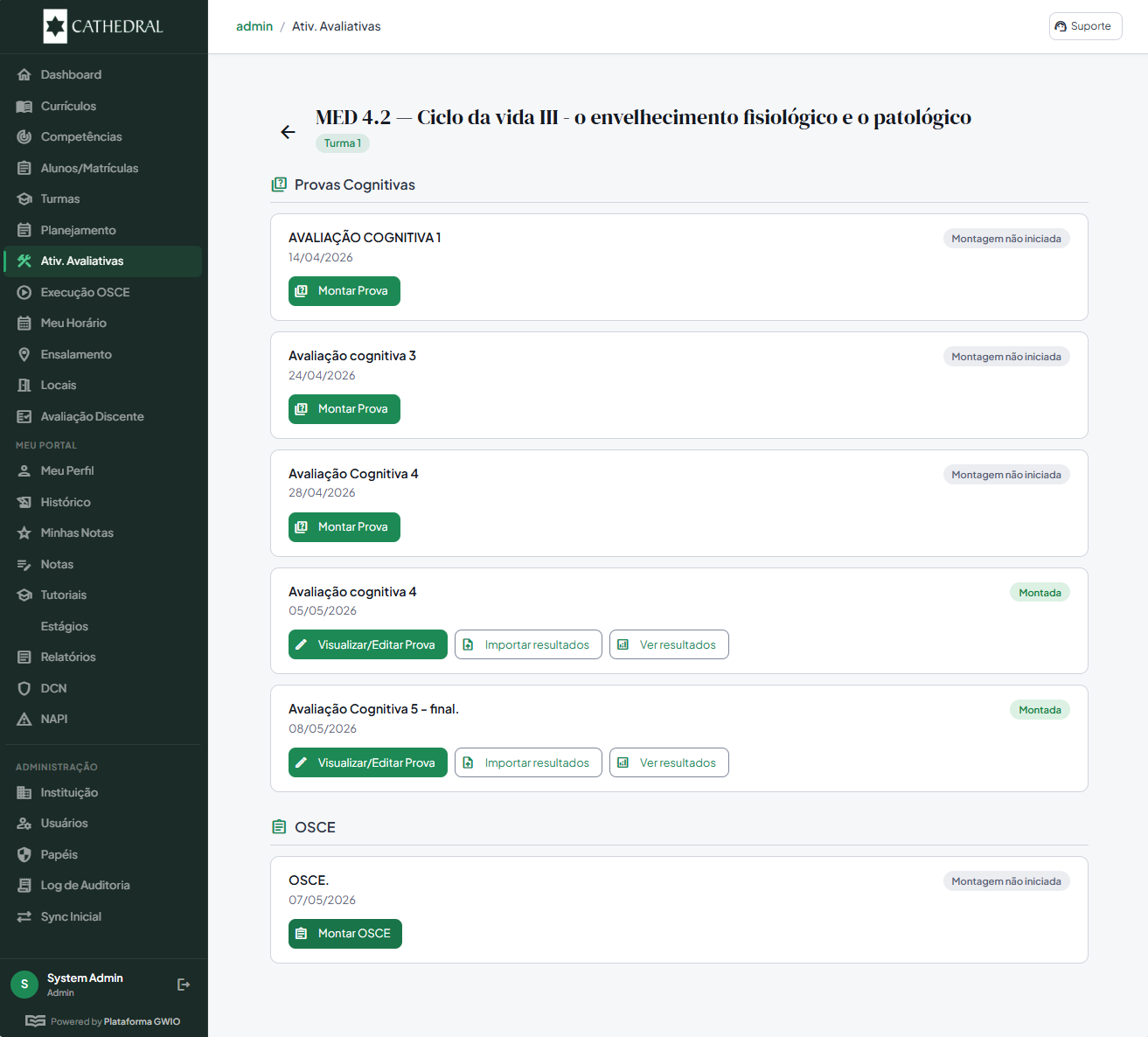
Task: Click the Plataforma GWIO footer link
Action: 142,1021
